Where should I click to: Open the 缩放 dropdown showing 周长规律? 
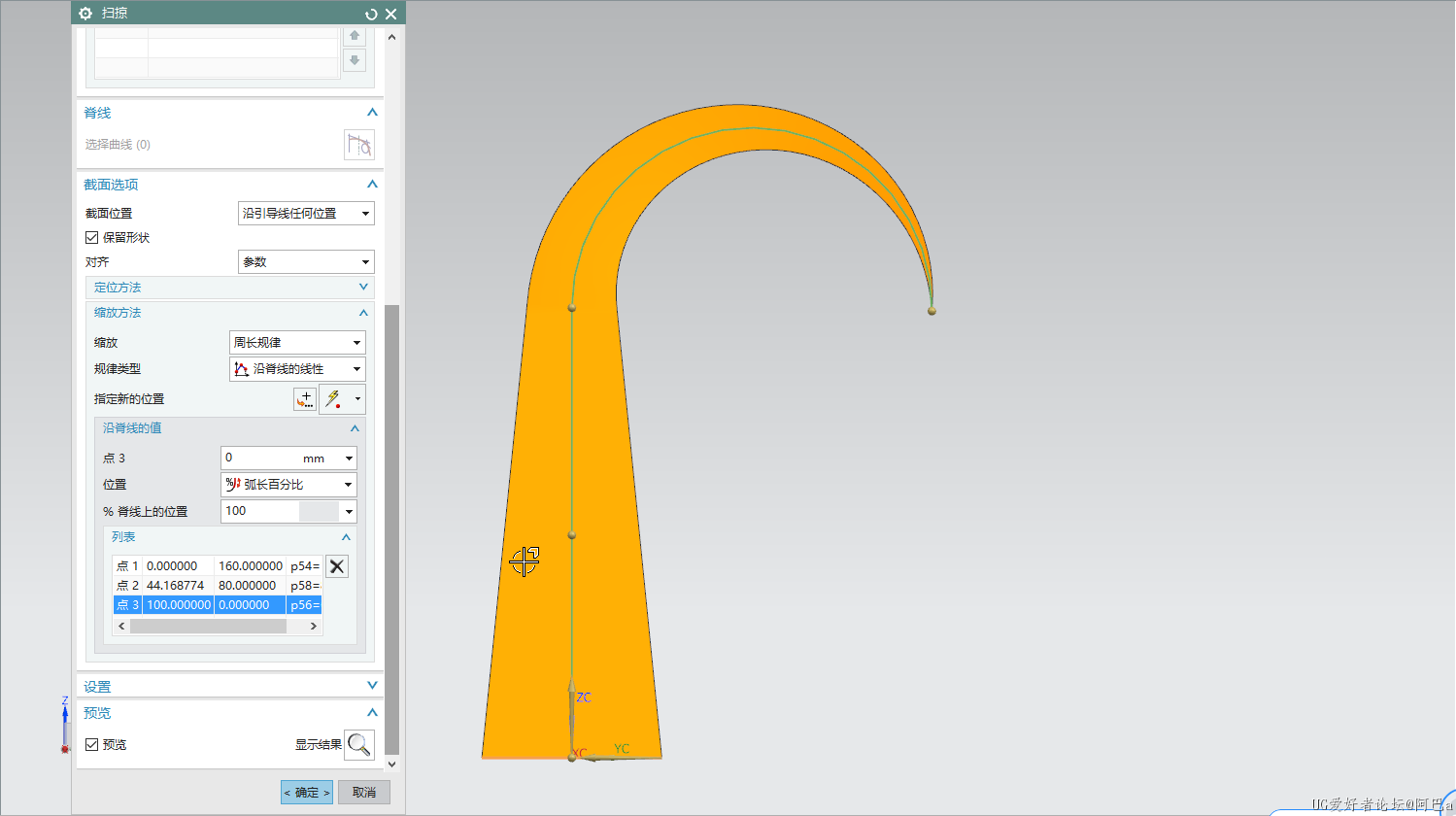[297, 343]
